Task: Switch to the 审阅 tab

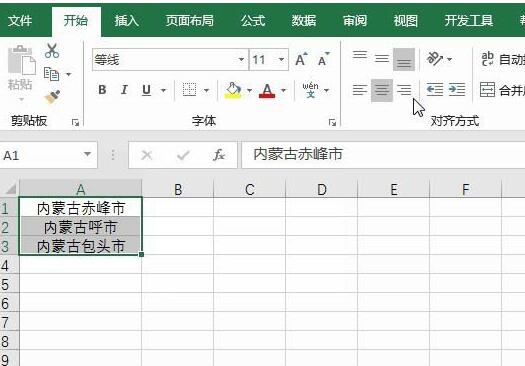Action: 355,21
